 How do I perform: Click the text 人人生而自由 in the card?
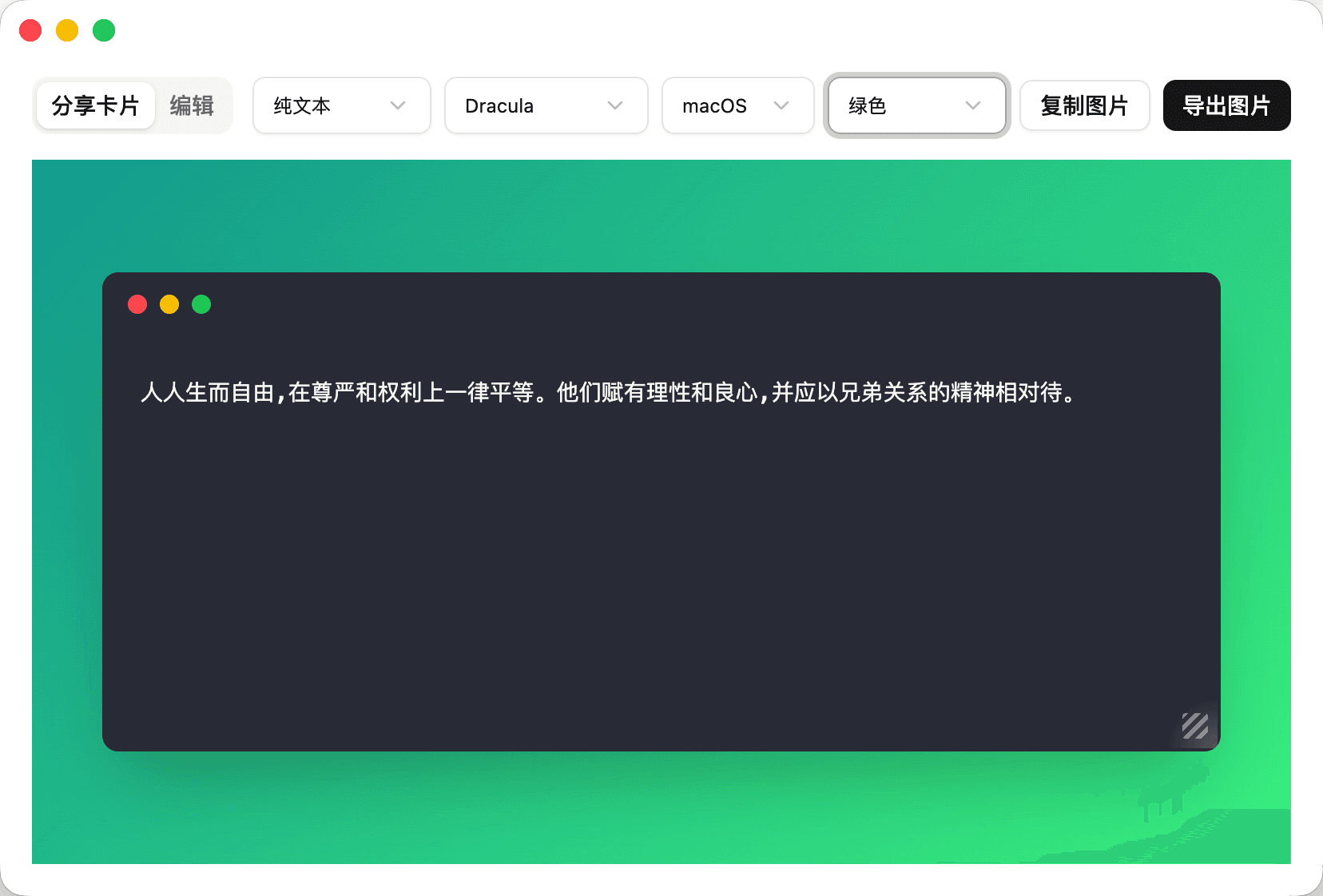tap(208, 392)
